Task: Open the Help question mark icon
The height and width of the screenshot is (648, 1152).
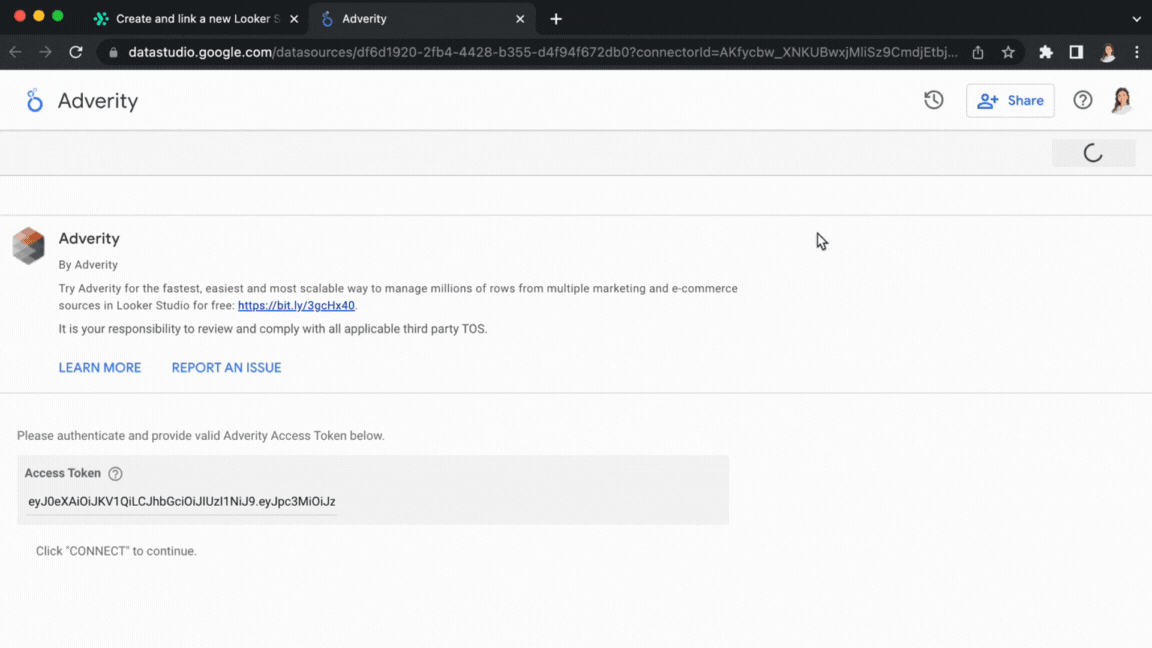Action: click(x=1082, y=100)
